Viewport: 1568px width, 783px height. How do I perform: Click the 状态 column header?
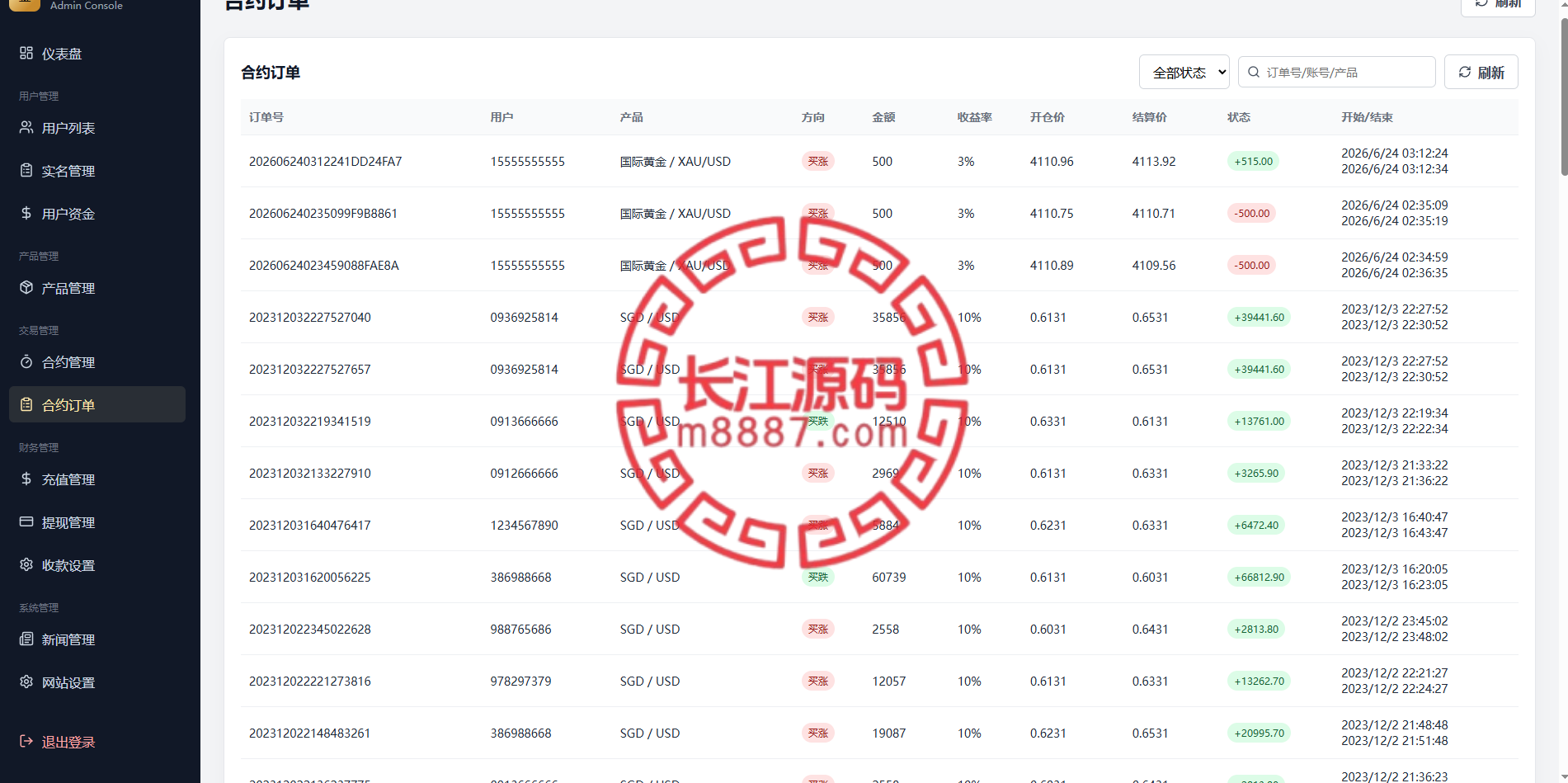[1239, 117]
